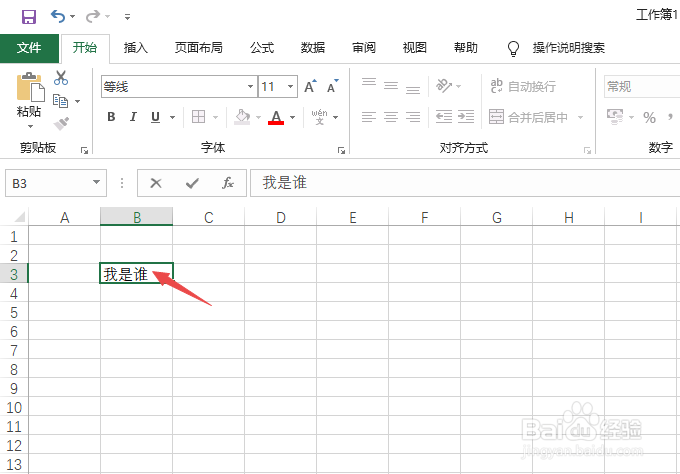Open the 合并后居中 dropdown arrow
The width and height of the screenshot is (680, 474).
(581, 117)
